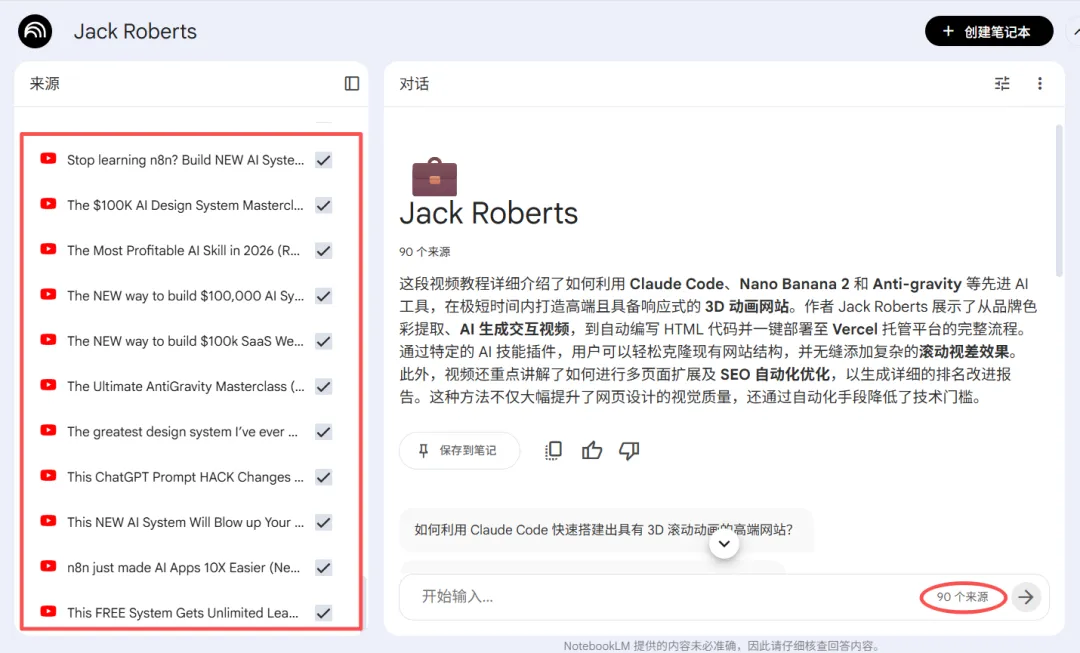The height and width of the screenshot is (653, 1080).
Task: Uncheck the $100,000 AI Sy... source checkbox
Action: coord(324,296)
